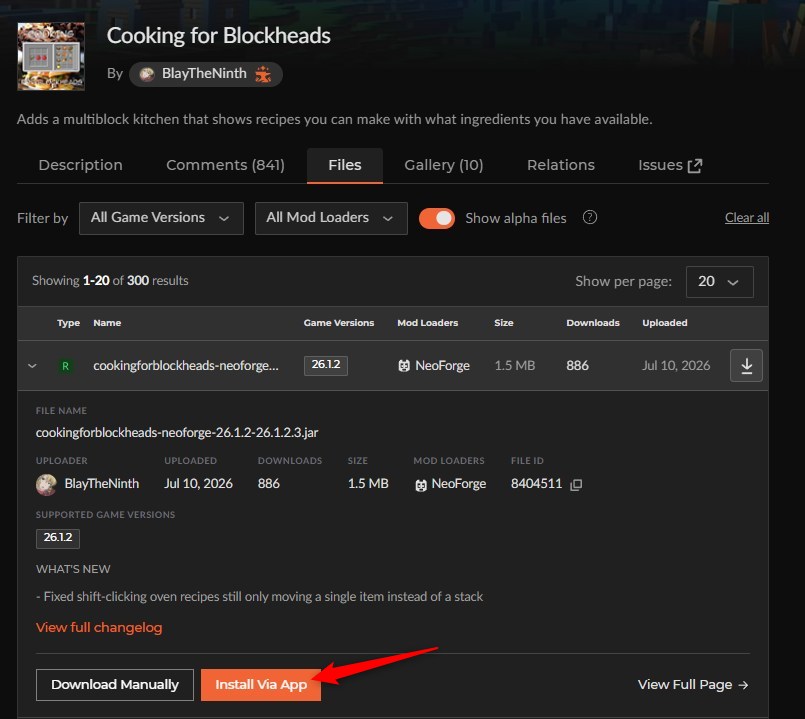Click the Clear all filters link
This screenshot has height=719, width=805.
coord(746,218)
